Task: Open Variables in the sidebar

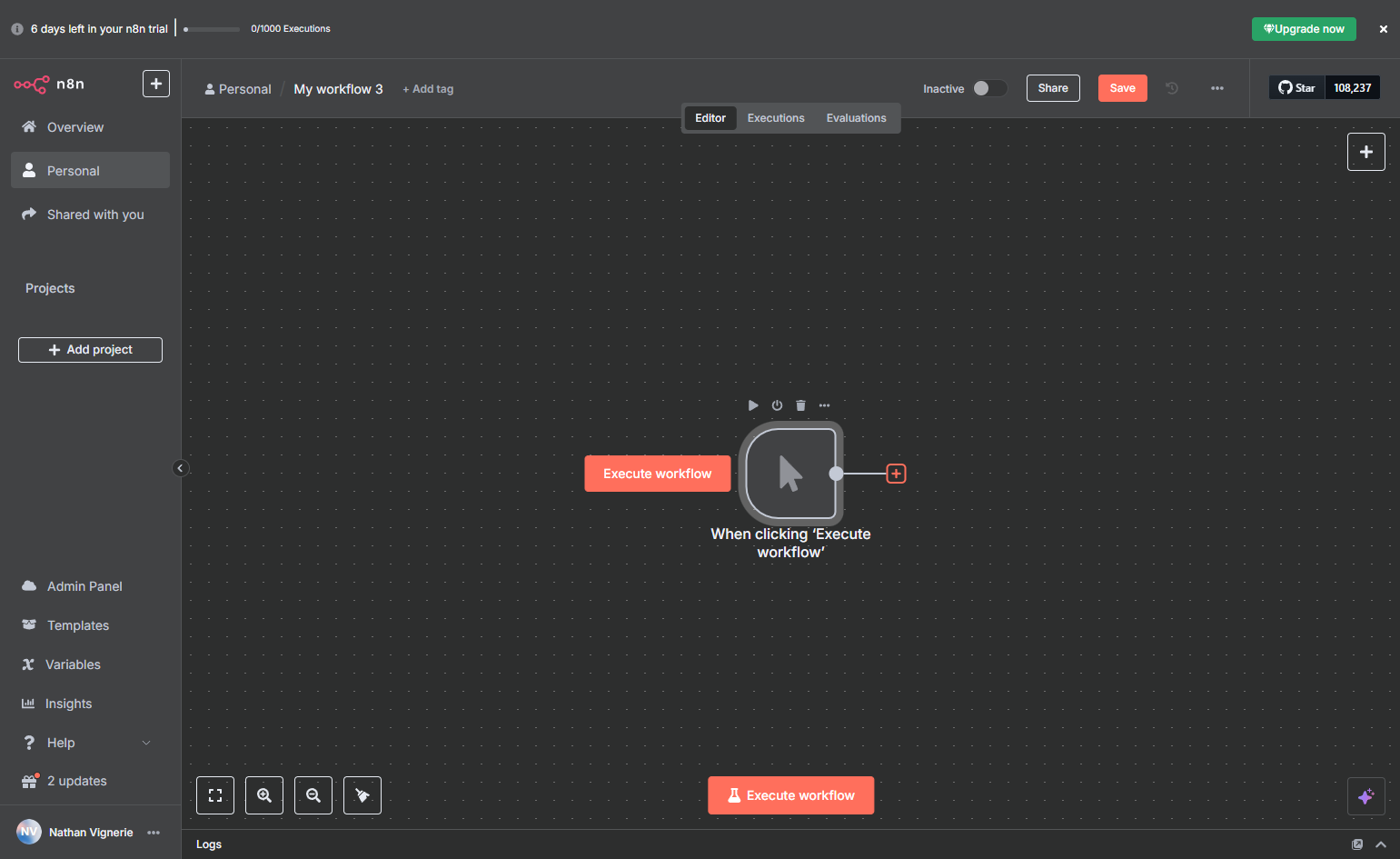Action: [x=90, y=664]
